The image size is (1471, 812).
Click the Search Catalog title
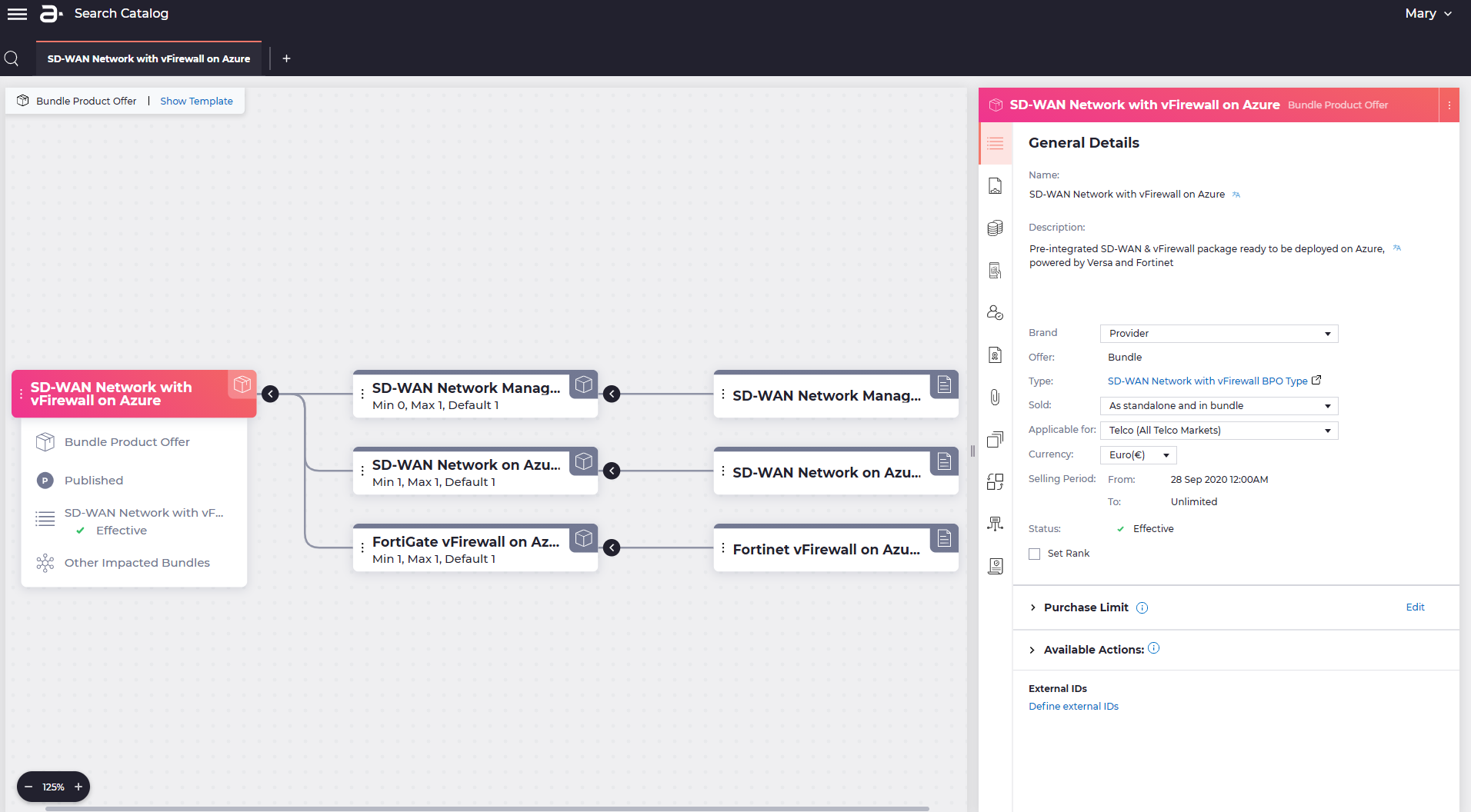click(x=122, y=14)
